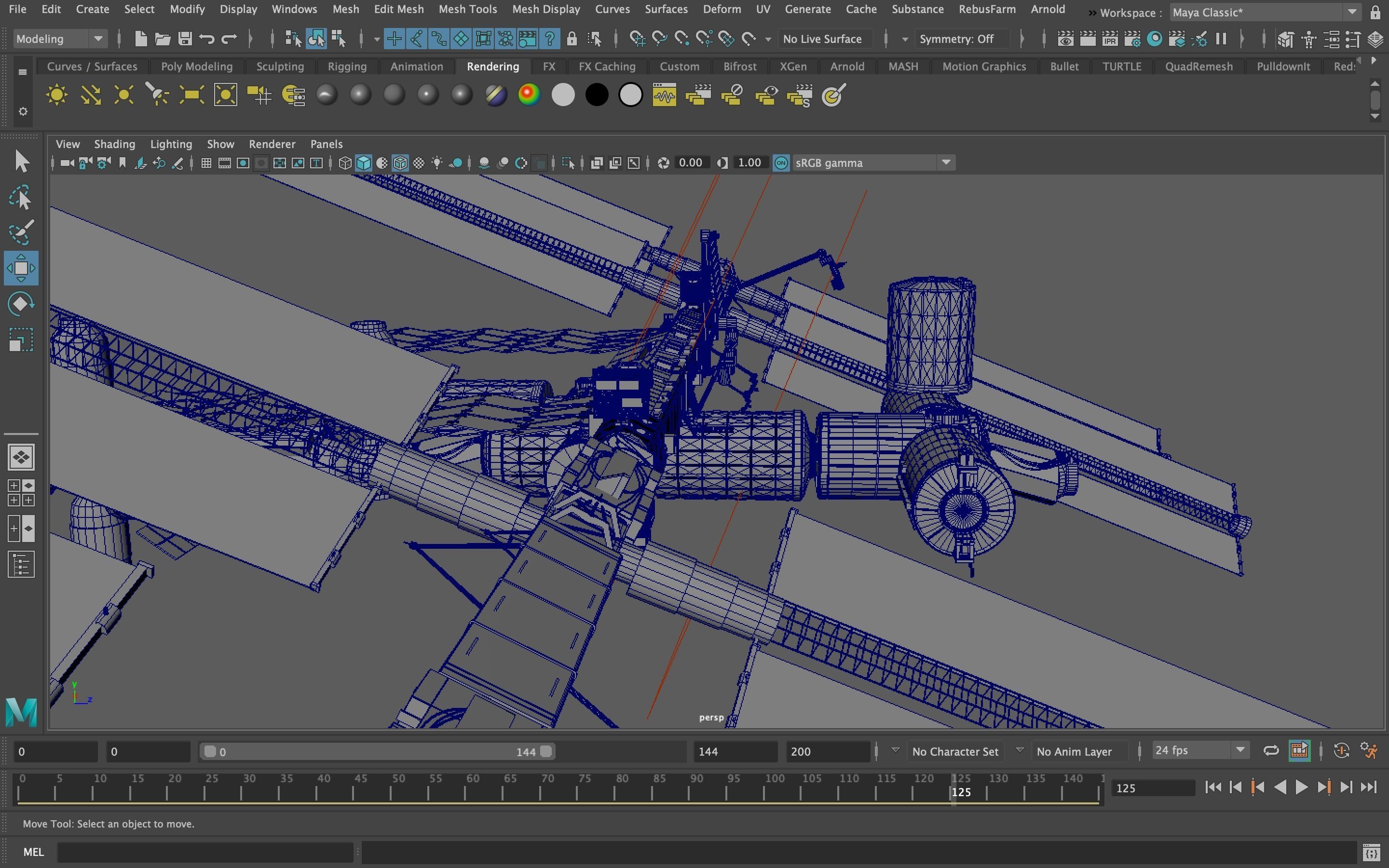1389x868 pixels.
Task: Create a point light from the shelf
Action: (x=124, y=95)
